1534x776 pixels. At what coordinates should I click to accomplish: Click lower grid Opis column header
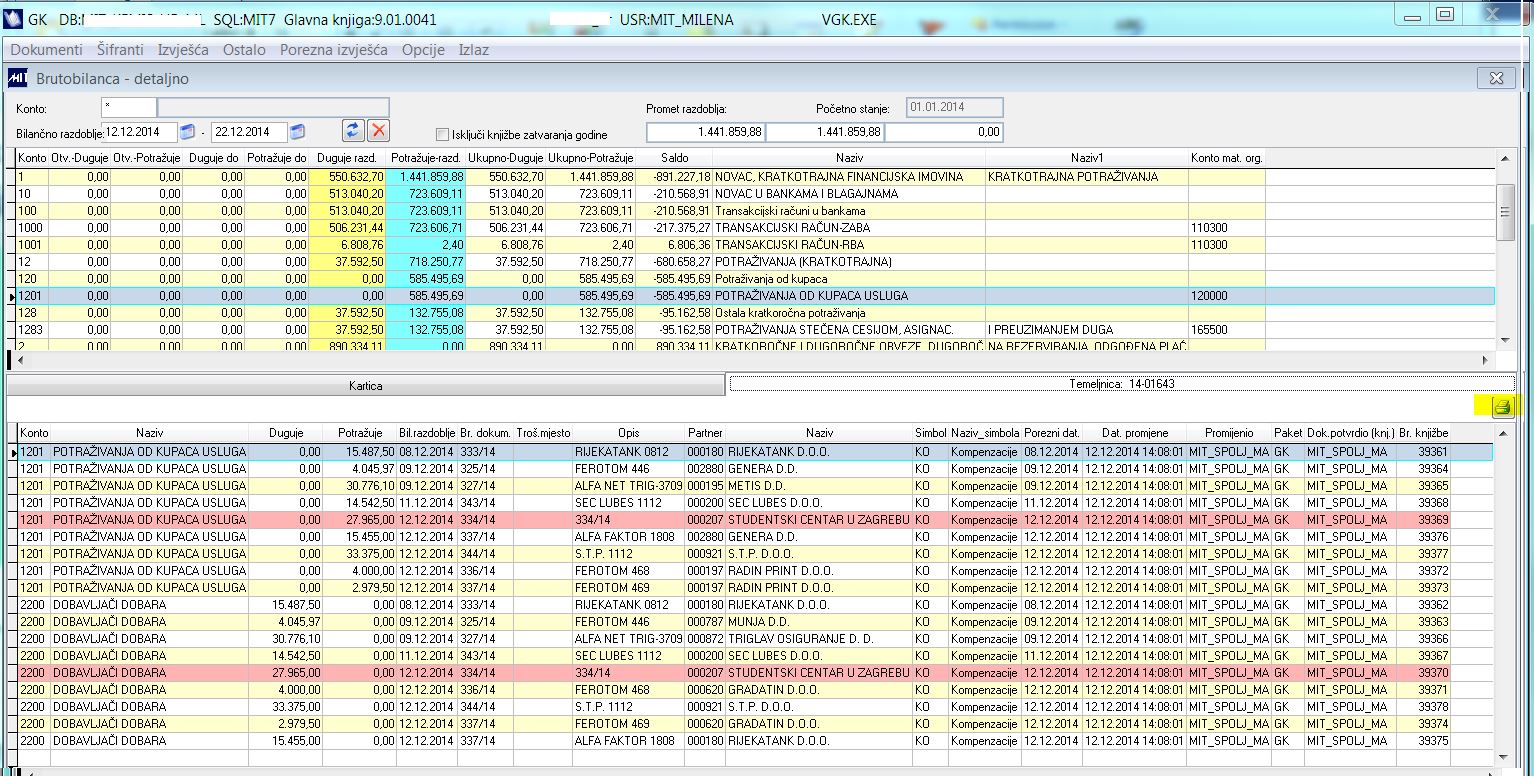[x=629, y=433]
